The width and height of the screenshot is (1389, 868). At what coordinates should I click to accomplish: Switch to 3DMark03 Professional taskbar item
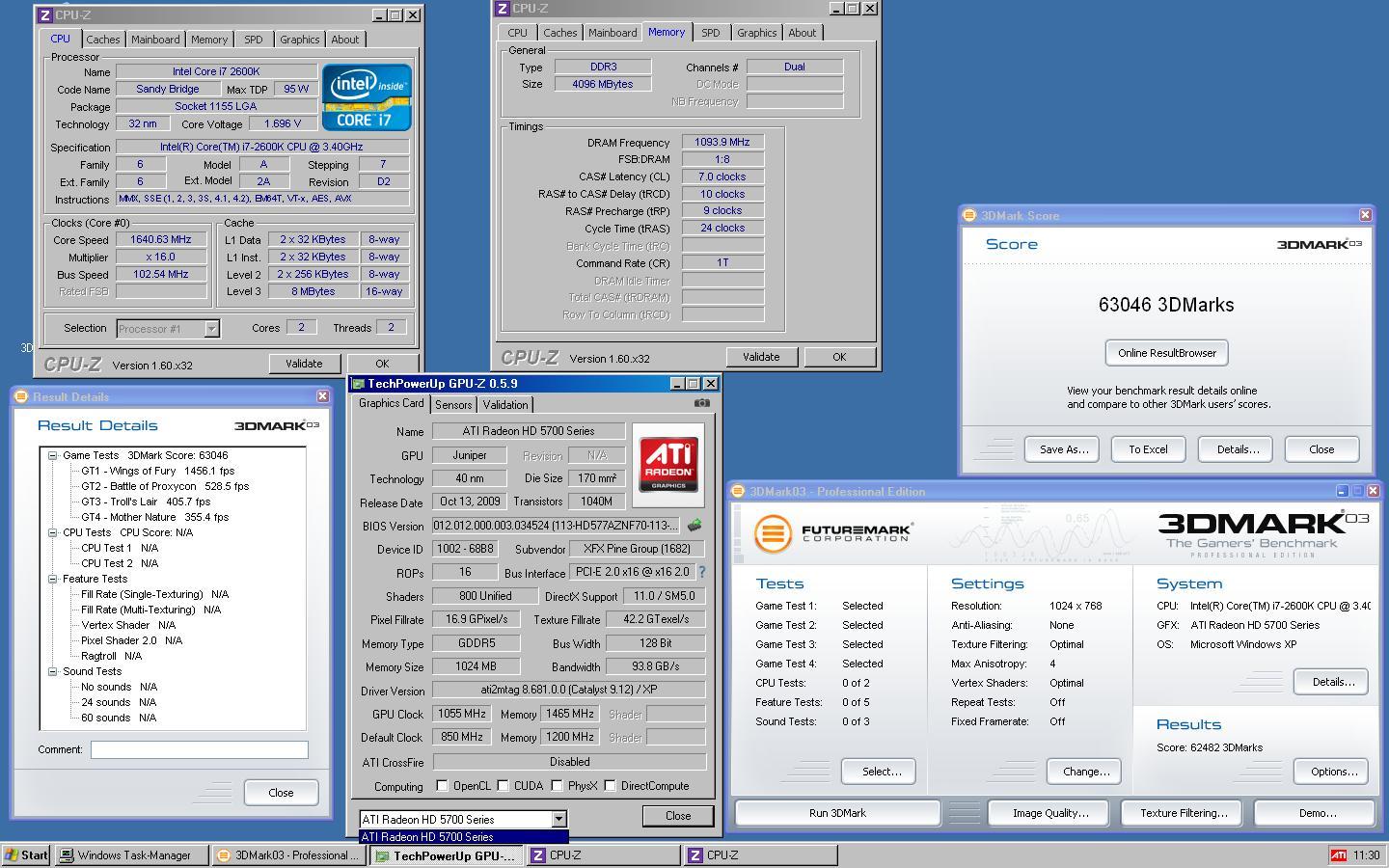[x=289, y=855]
